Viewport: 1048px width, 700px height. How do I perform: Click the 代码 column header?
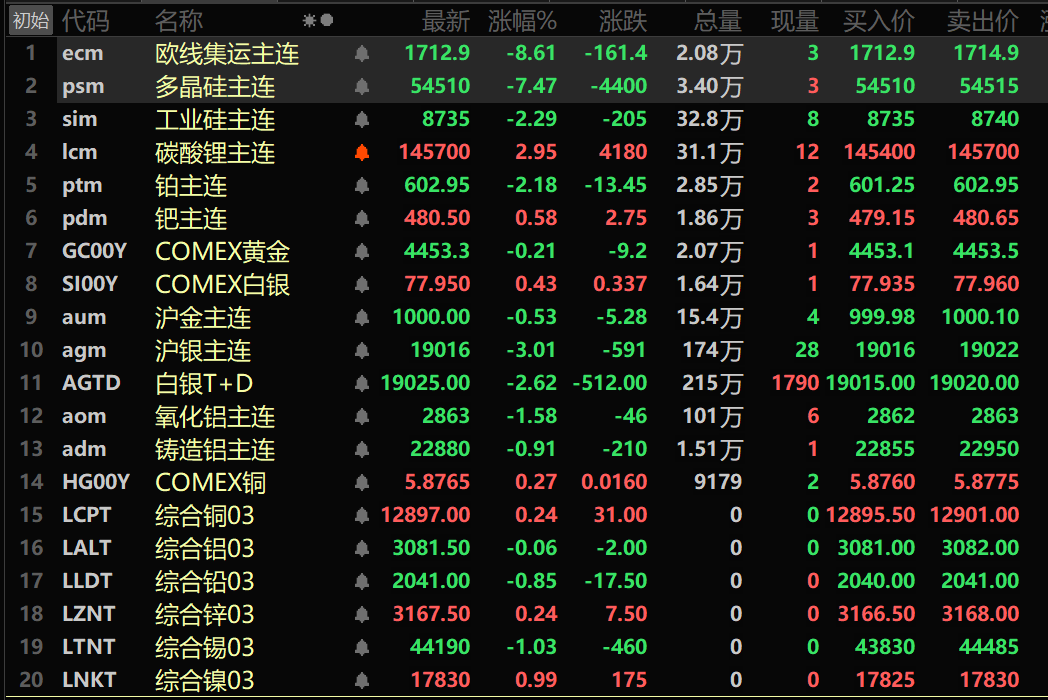point(85,20)
